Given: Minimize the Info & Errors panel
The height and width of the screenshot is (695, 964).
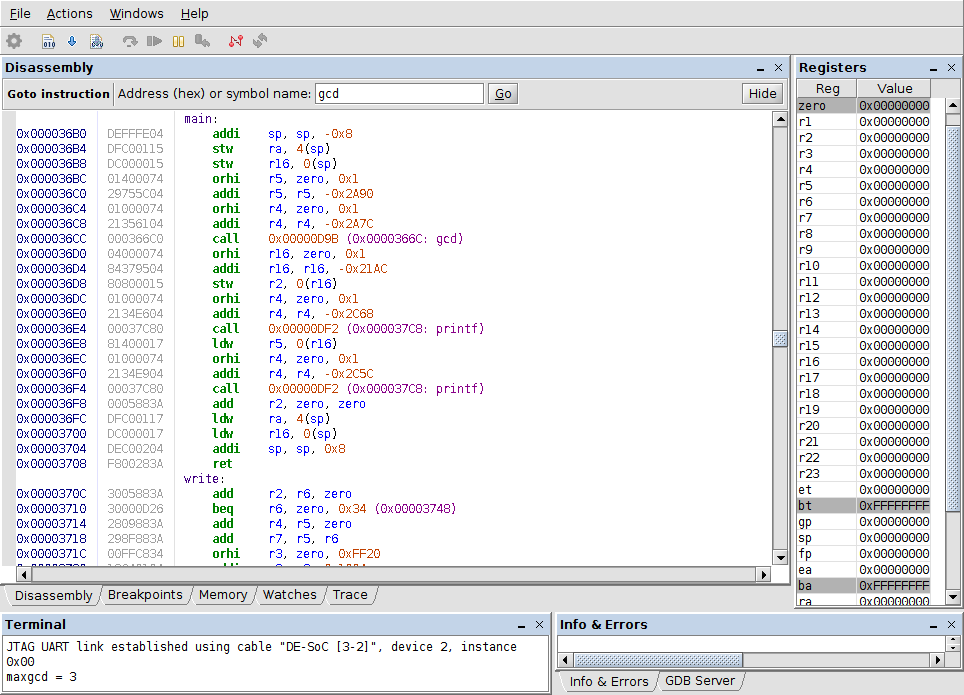Looking at the screenshot, I should (x=933, y=625).
